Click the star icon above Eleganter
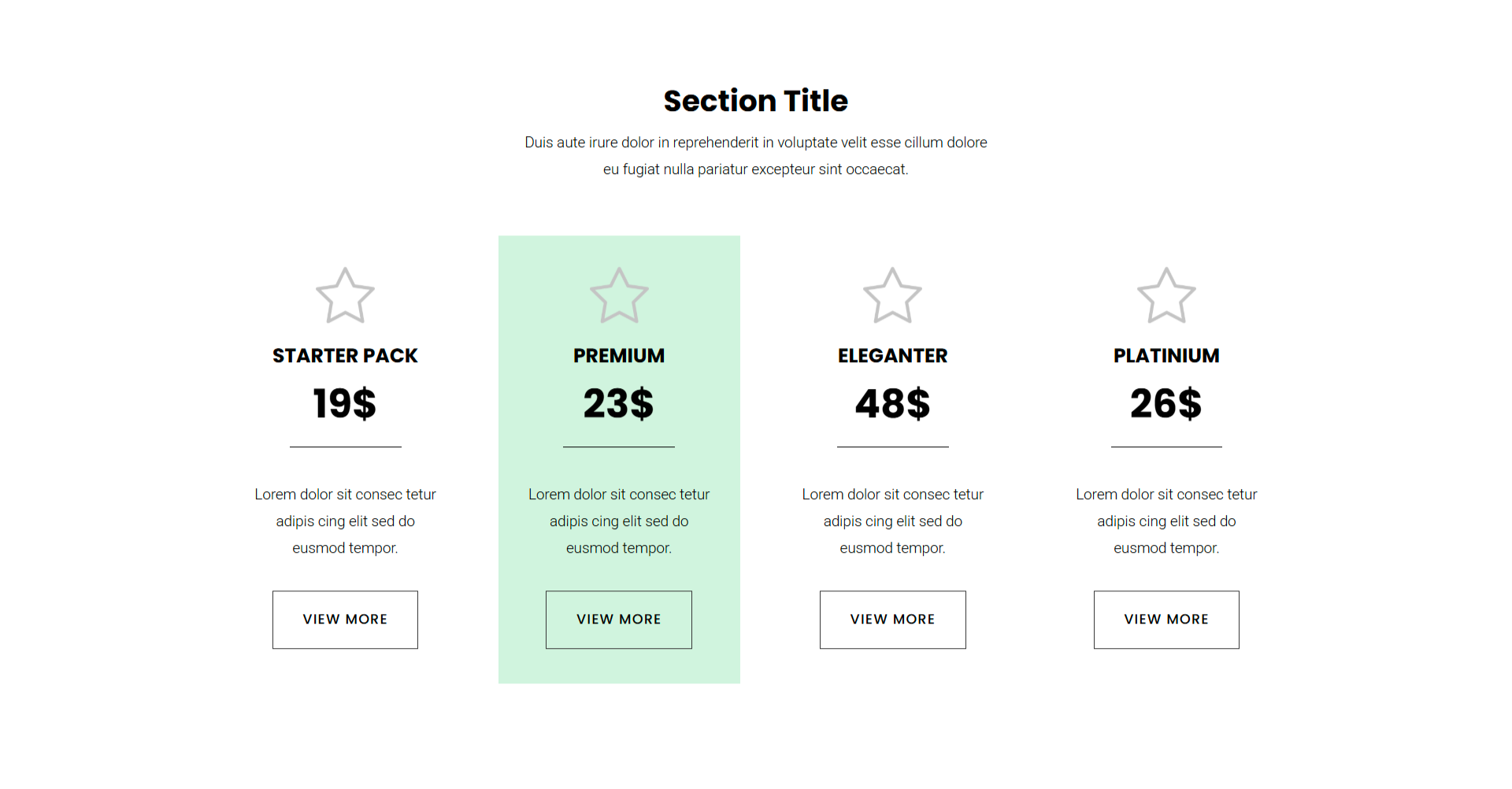The height and width of the screenshot is (789, 1512). tap(892, 296)
